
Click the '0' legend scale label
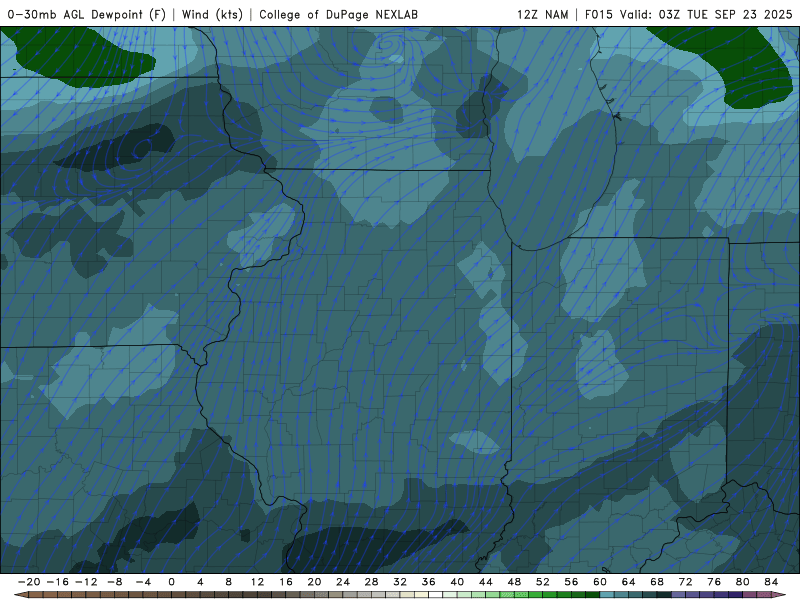click(171, 582)
